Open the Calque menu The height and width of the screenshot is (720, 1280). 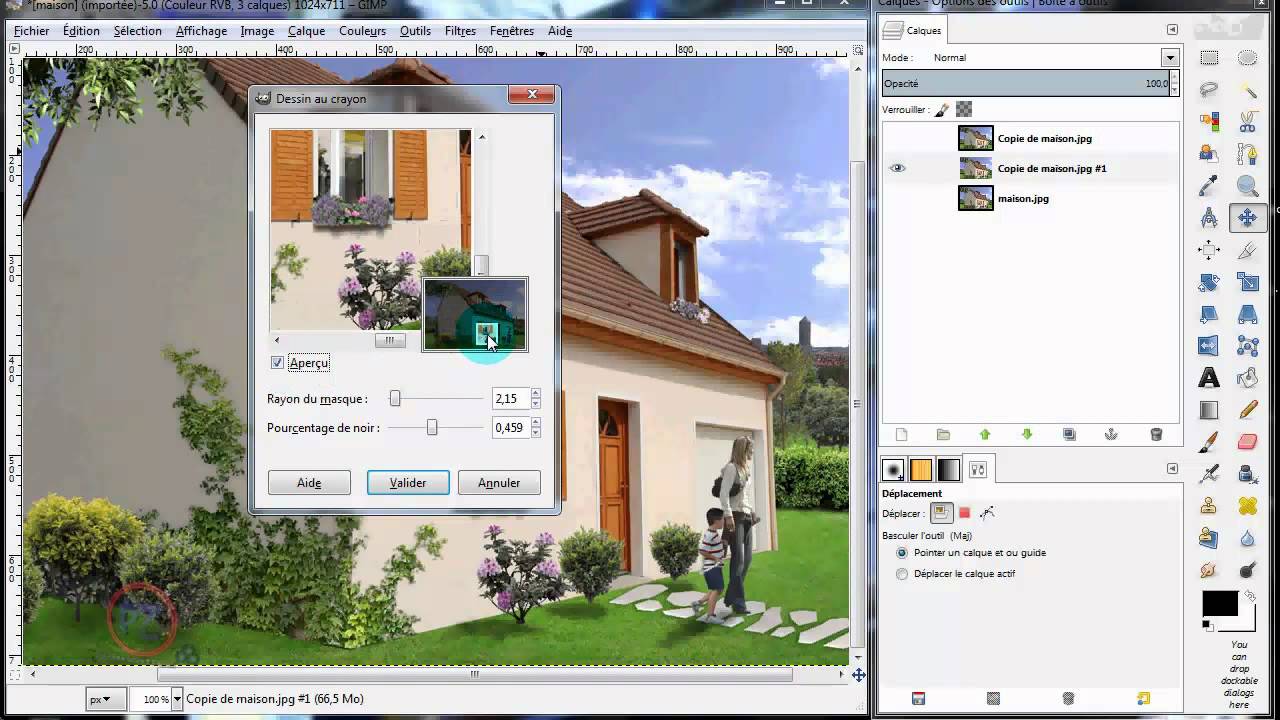(306, 31)
